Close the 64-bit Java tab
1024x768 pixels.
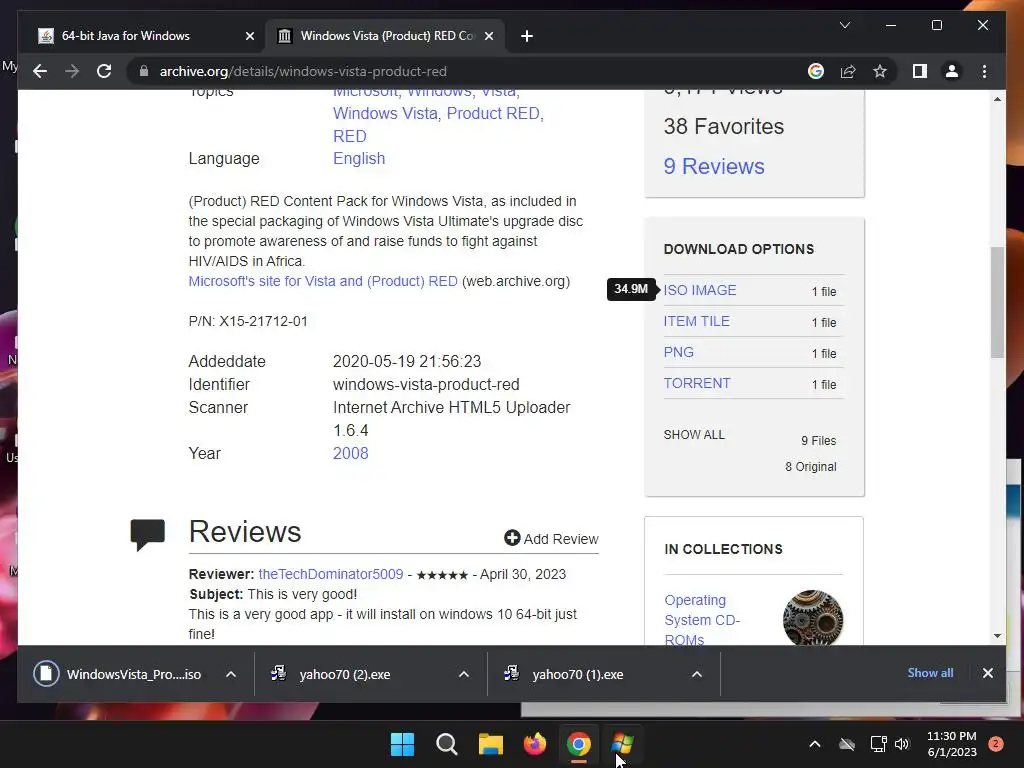coord(249,36)
